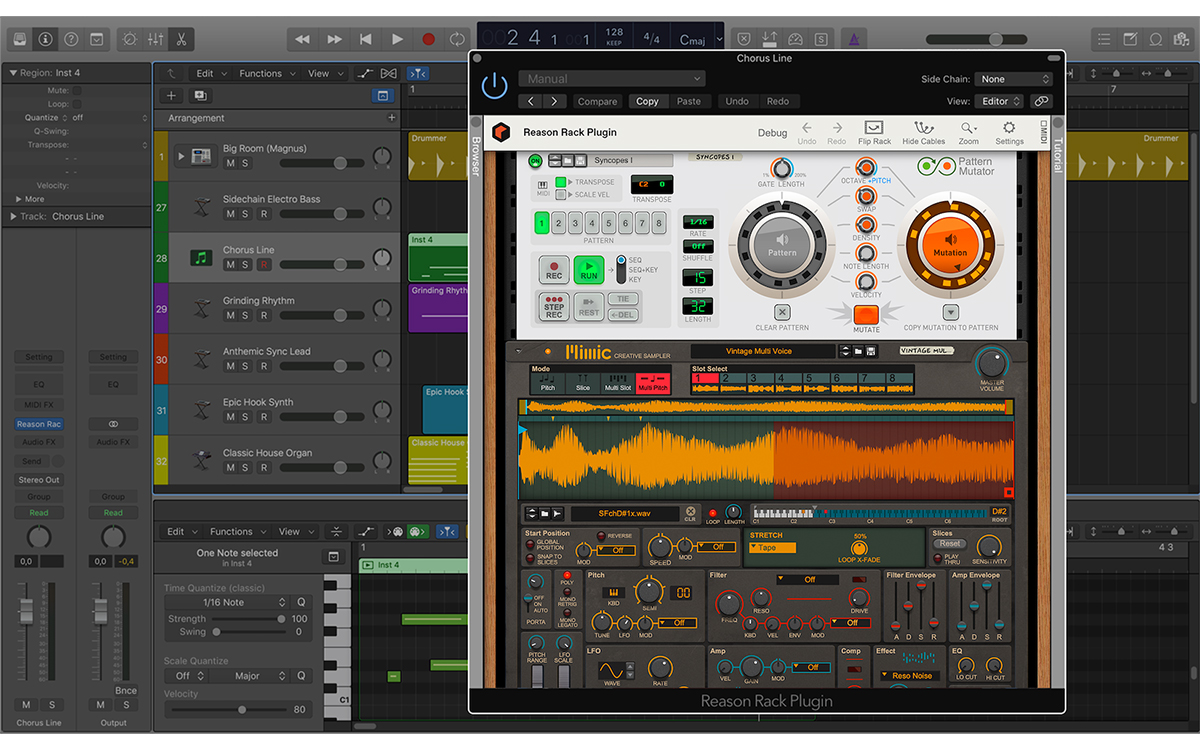Record-enable the Chorus Line track
Screen dimensions: 1200x750
(x=264, y=265)
